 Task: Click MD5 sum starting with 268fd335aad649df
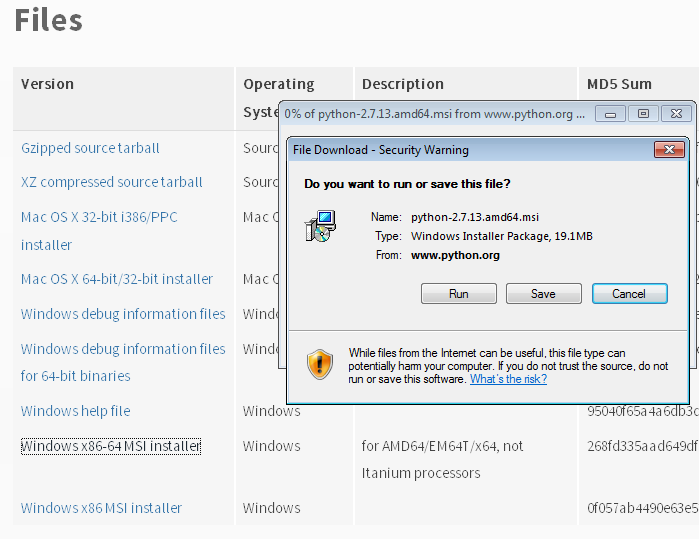(x=642, y=446)
